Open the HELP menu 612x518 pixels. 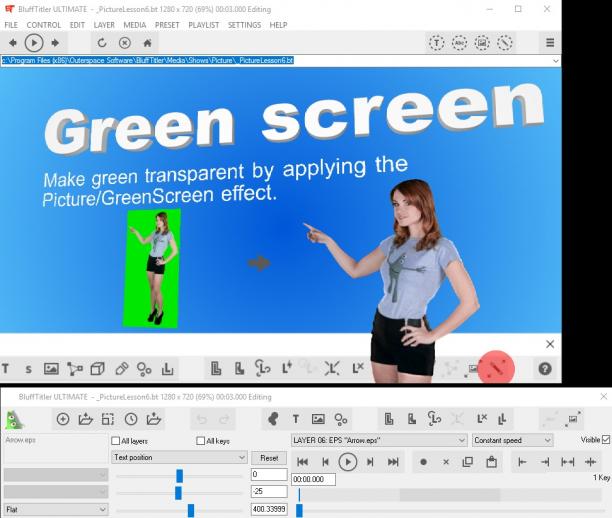click(x=278, y=25)
